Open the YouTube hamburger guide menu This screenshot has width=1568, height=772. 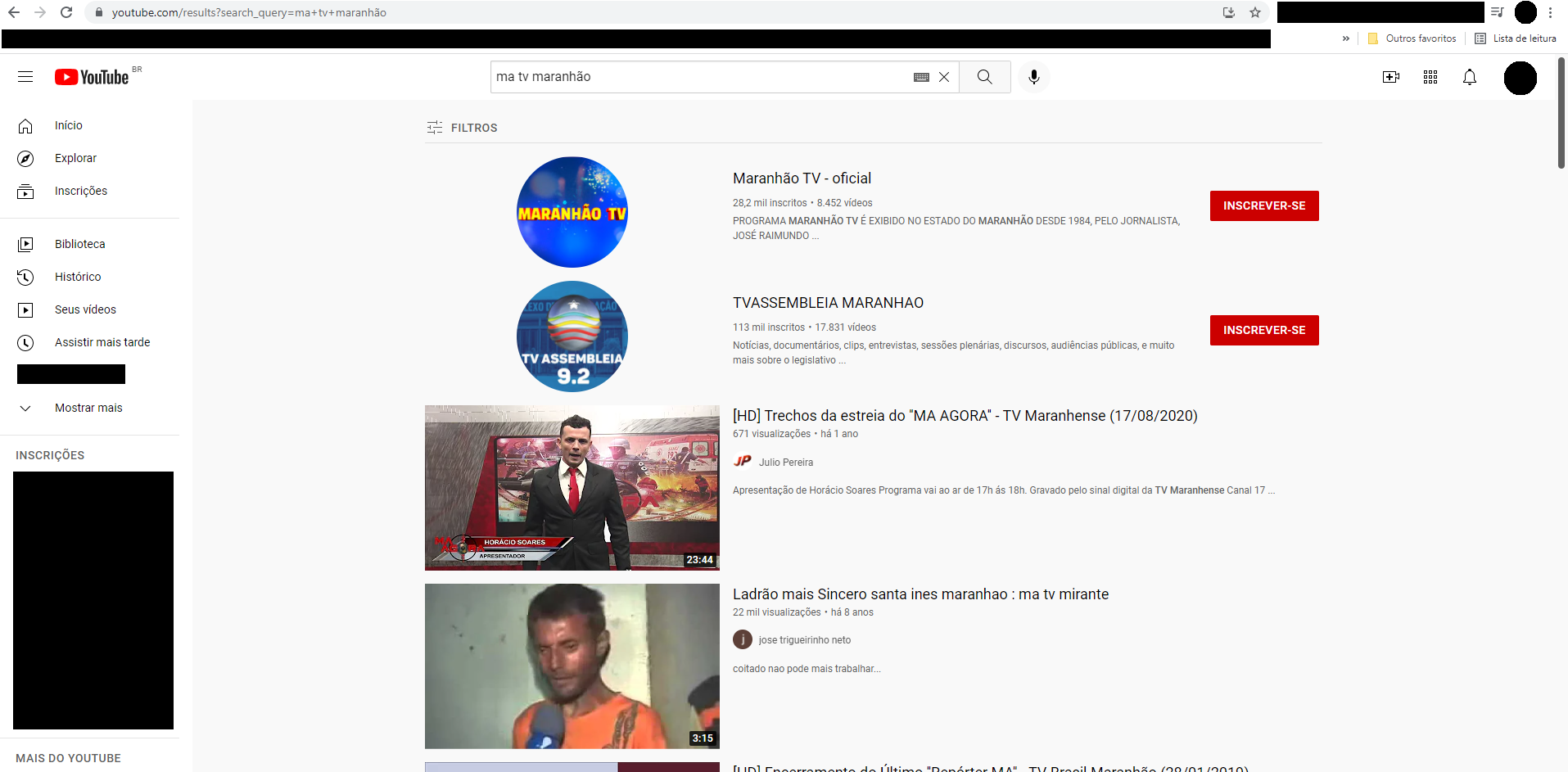(25, 77)
